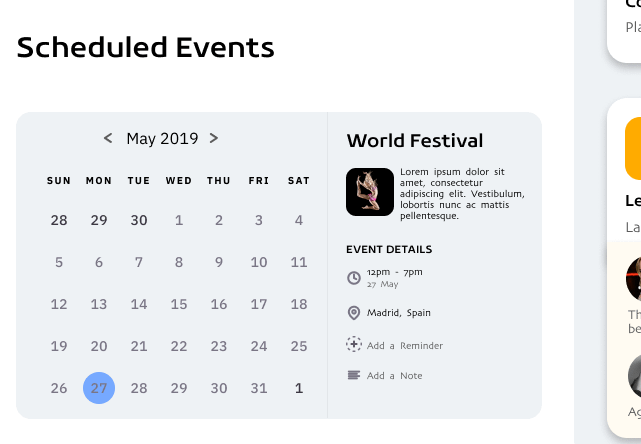
Task: Click Add a Note link
Action: point(394,376)
